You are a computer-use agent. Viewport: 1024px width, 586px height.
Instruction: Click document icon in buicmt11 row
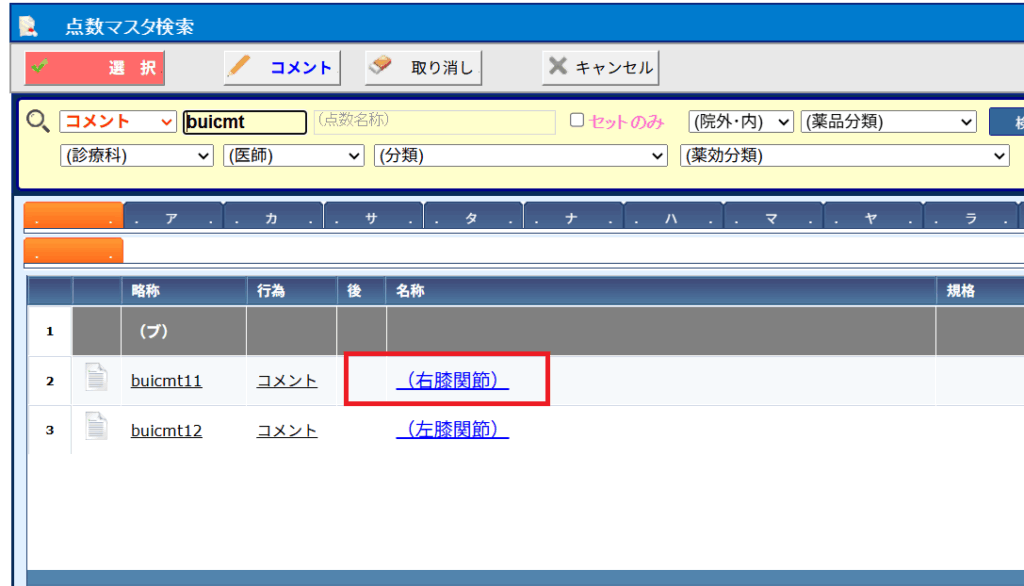[x=96, y=379]
